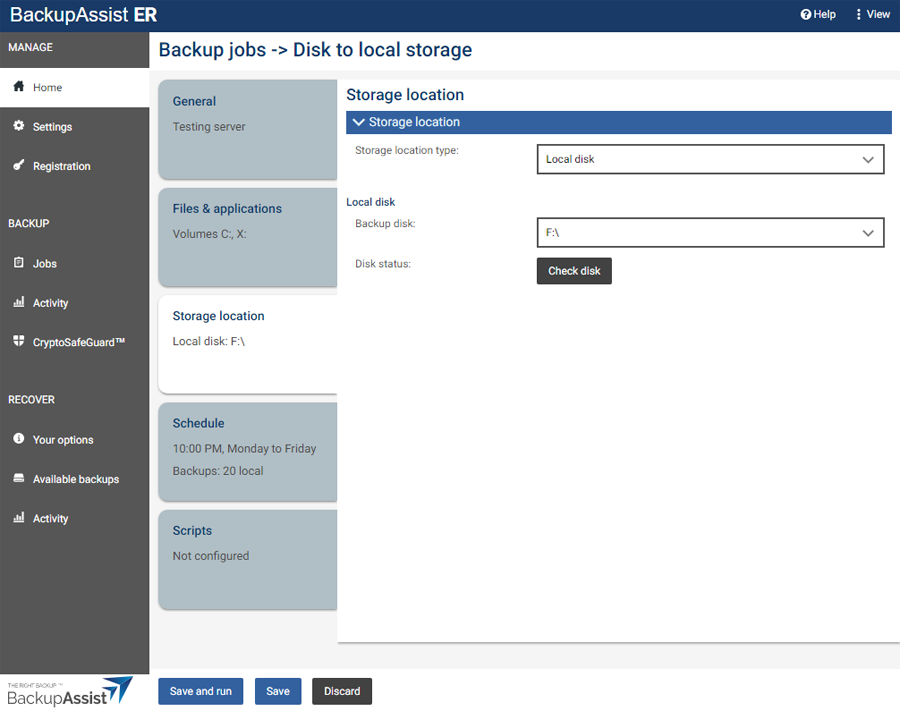Open Settings in the sidebar
Viewport: 900px width, 711px height.
(75, 127)
